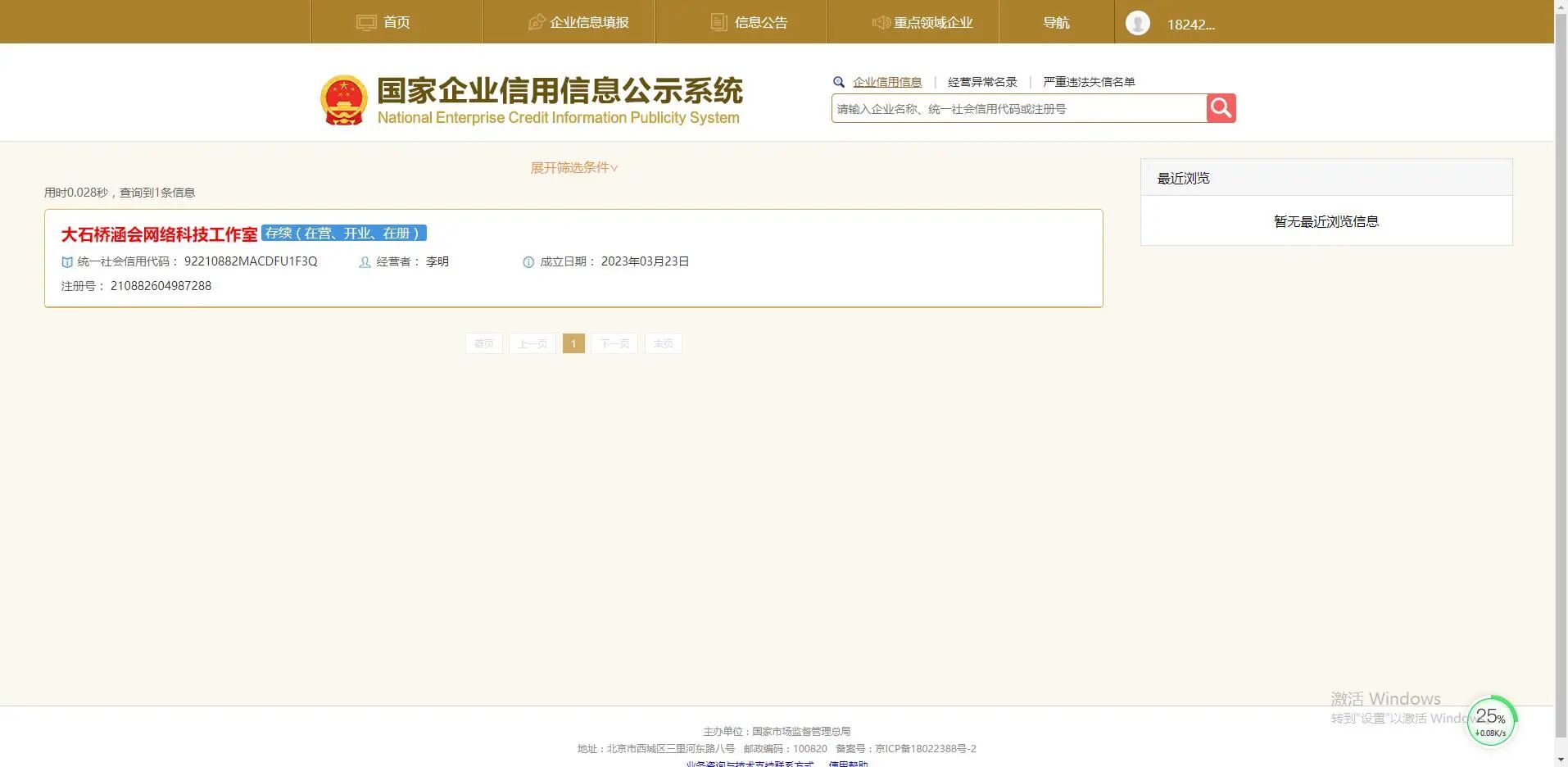Open the 导航 menu
The height and width of the screenshot is (767, 1568).
coord(1056,22)
